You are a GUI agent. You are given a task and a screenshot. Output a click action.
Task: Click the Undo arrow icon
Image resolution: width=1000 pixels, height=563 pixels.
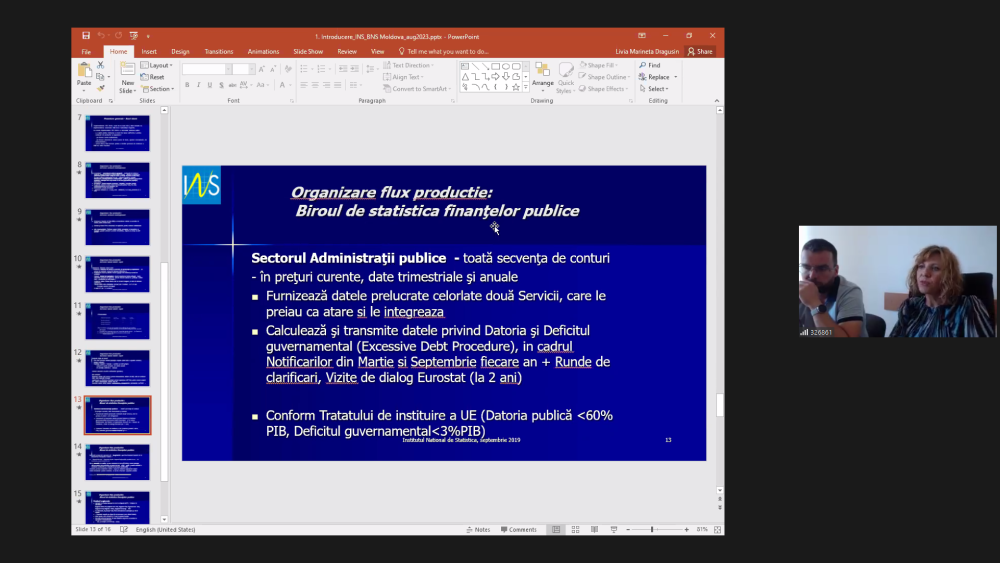tap(101, 36)
